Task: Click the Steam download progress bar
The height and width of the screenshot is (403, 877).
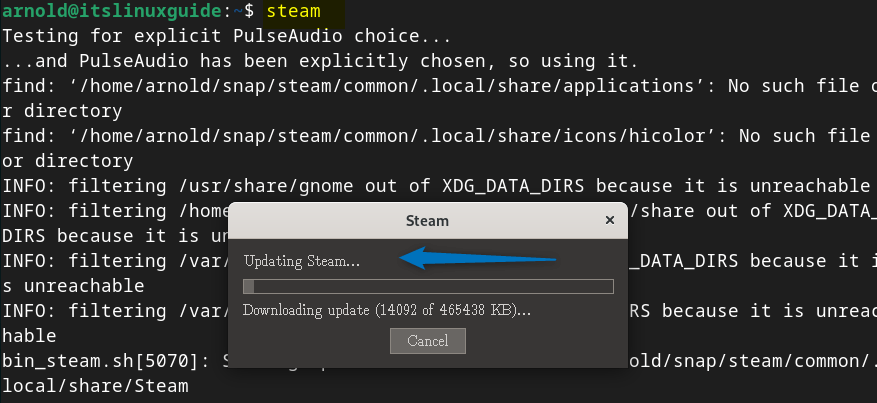Action: point(428,287)
